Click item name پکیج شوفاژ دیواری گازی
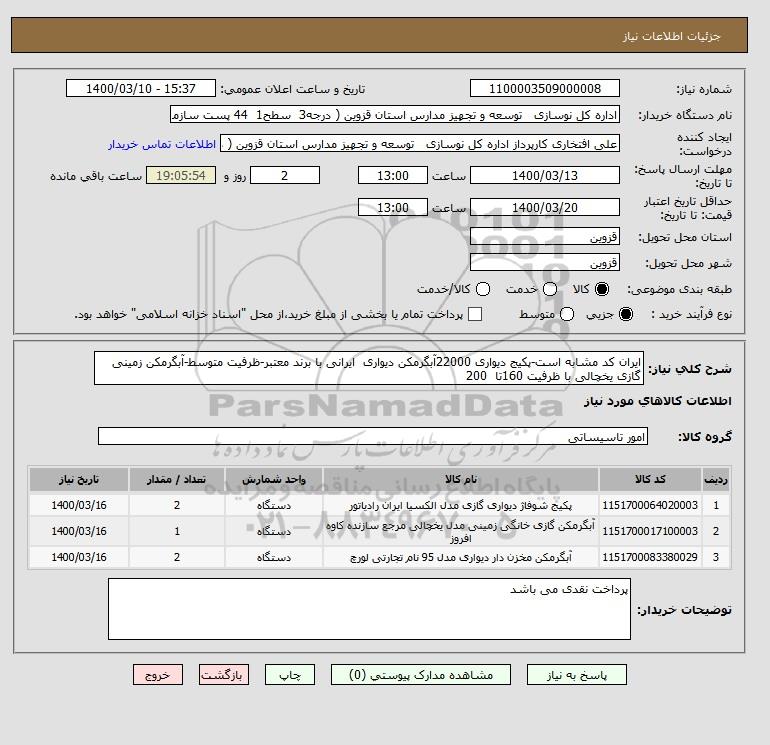The width and height of the screenshot is (770, 745). pyautogui.click(x=461, y=505)
